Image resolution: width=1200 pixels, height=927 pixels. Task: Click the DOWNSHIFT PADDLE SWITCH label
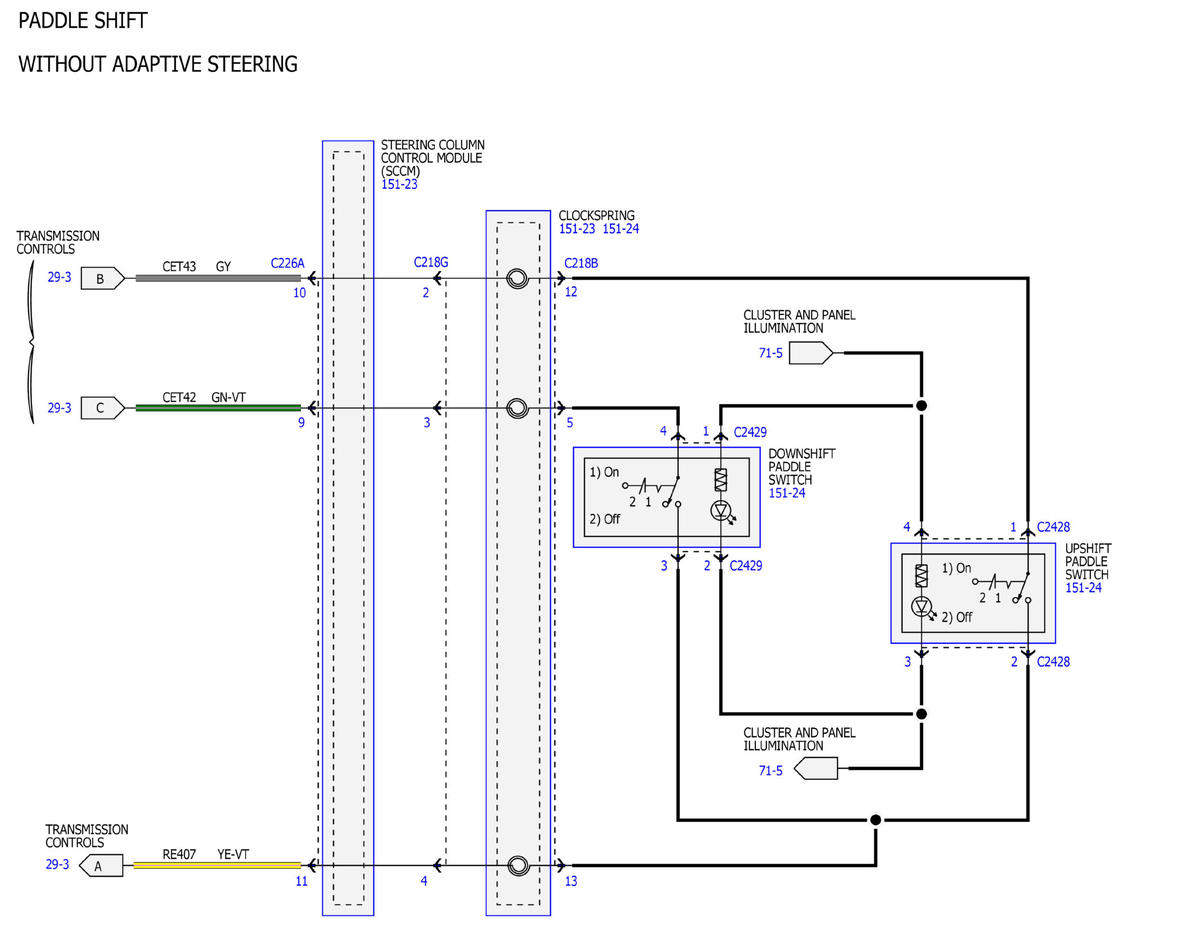pos(802,466)
